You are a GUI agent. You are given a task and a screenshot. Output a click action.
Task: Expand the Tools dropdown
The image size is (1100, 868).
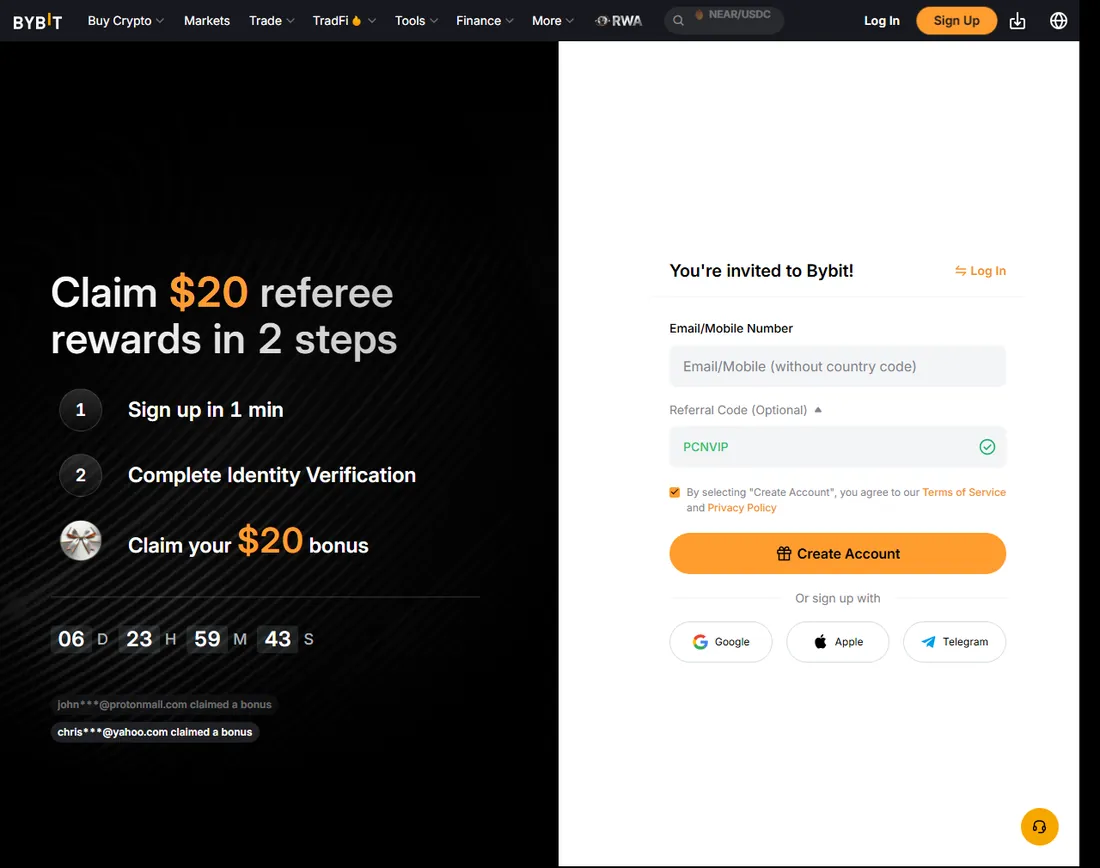(x=416, y=21)
